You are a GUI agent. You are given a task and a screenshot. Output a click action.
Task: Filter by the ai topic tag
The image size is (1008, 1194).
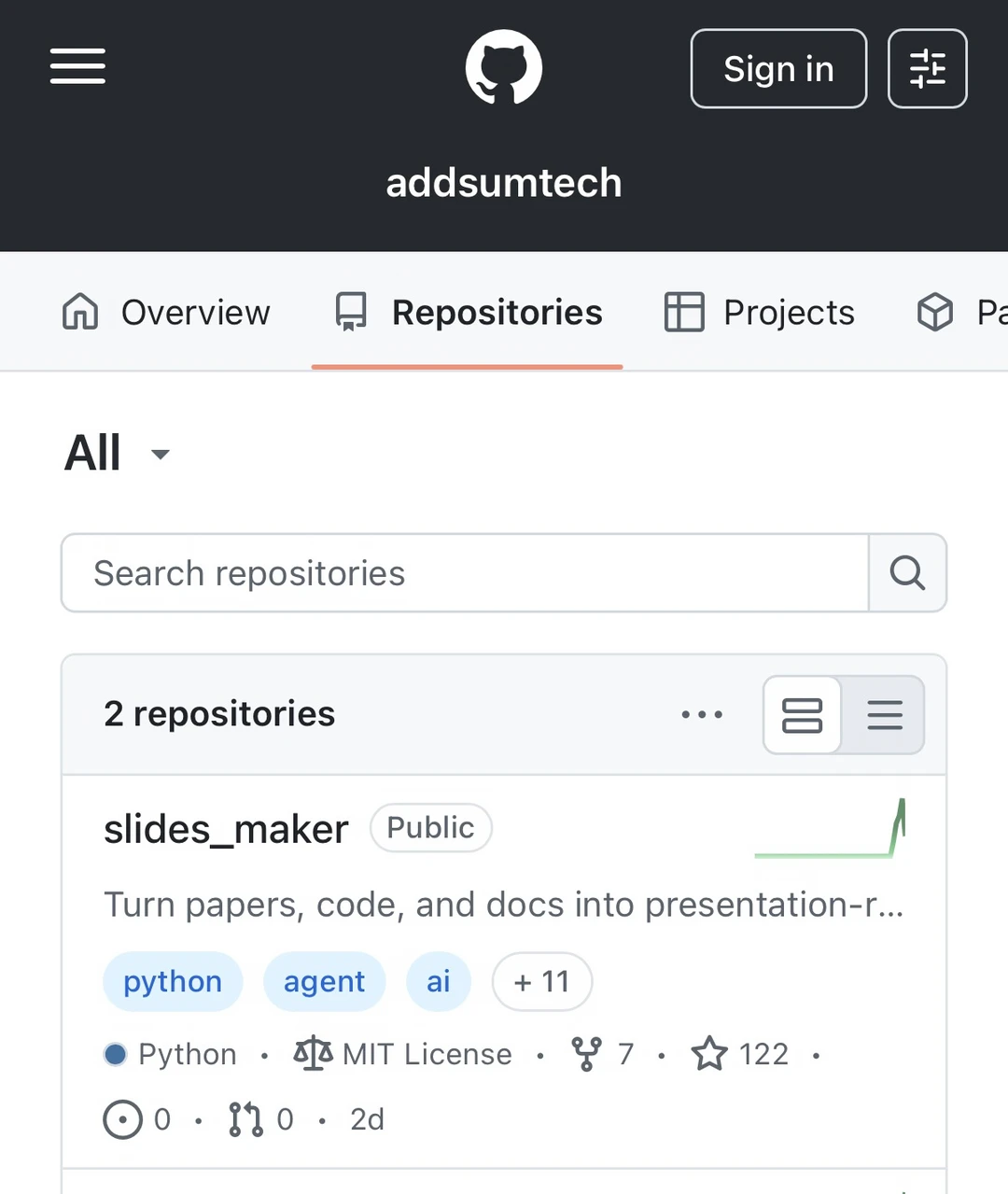click(439, 981)
